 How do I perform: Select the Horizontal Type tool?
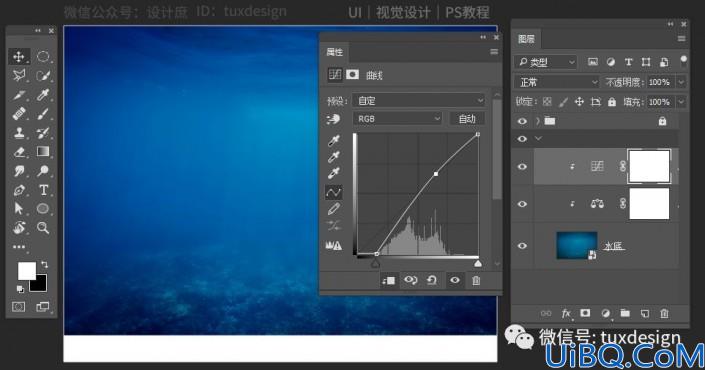click(x=43, y=190)
